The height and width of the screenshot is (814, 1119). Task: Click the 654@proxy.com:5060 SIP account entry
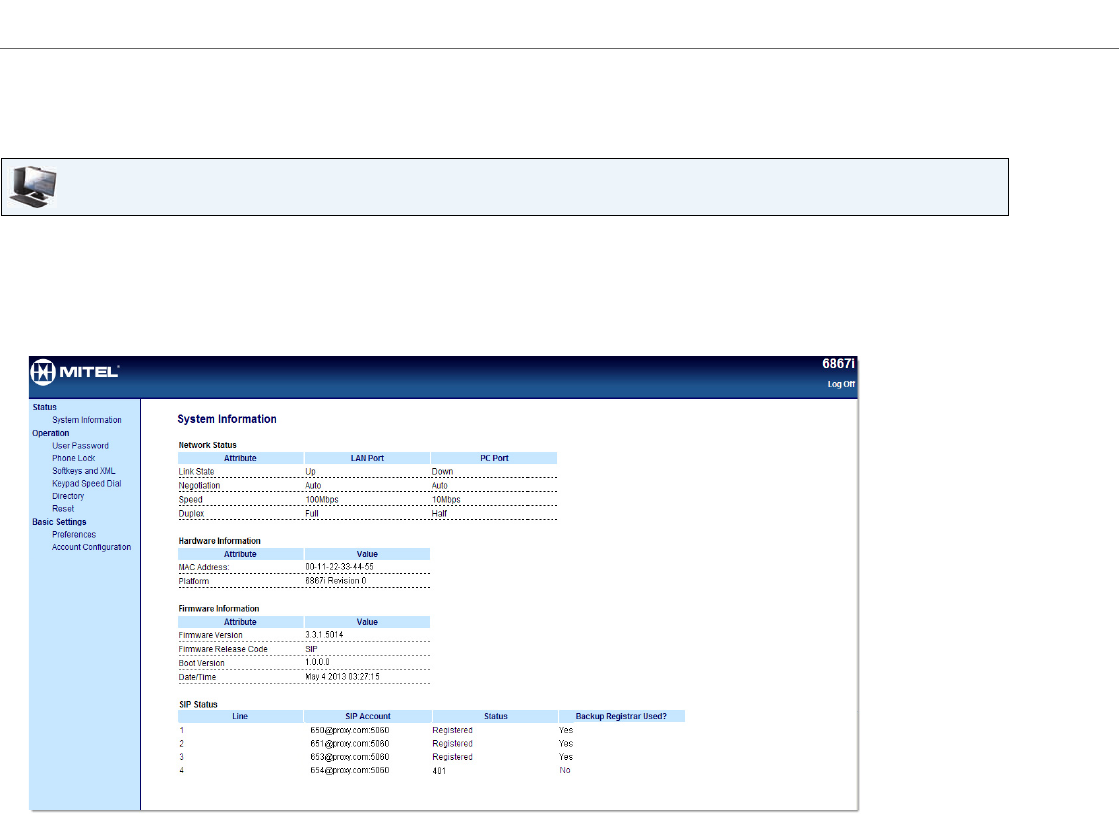[x=349, y=770]
